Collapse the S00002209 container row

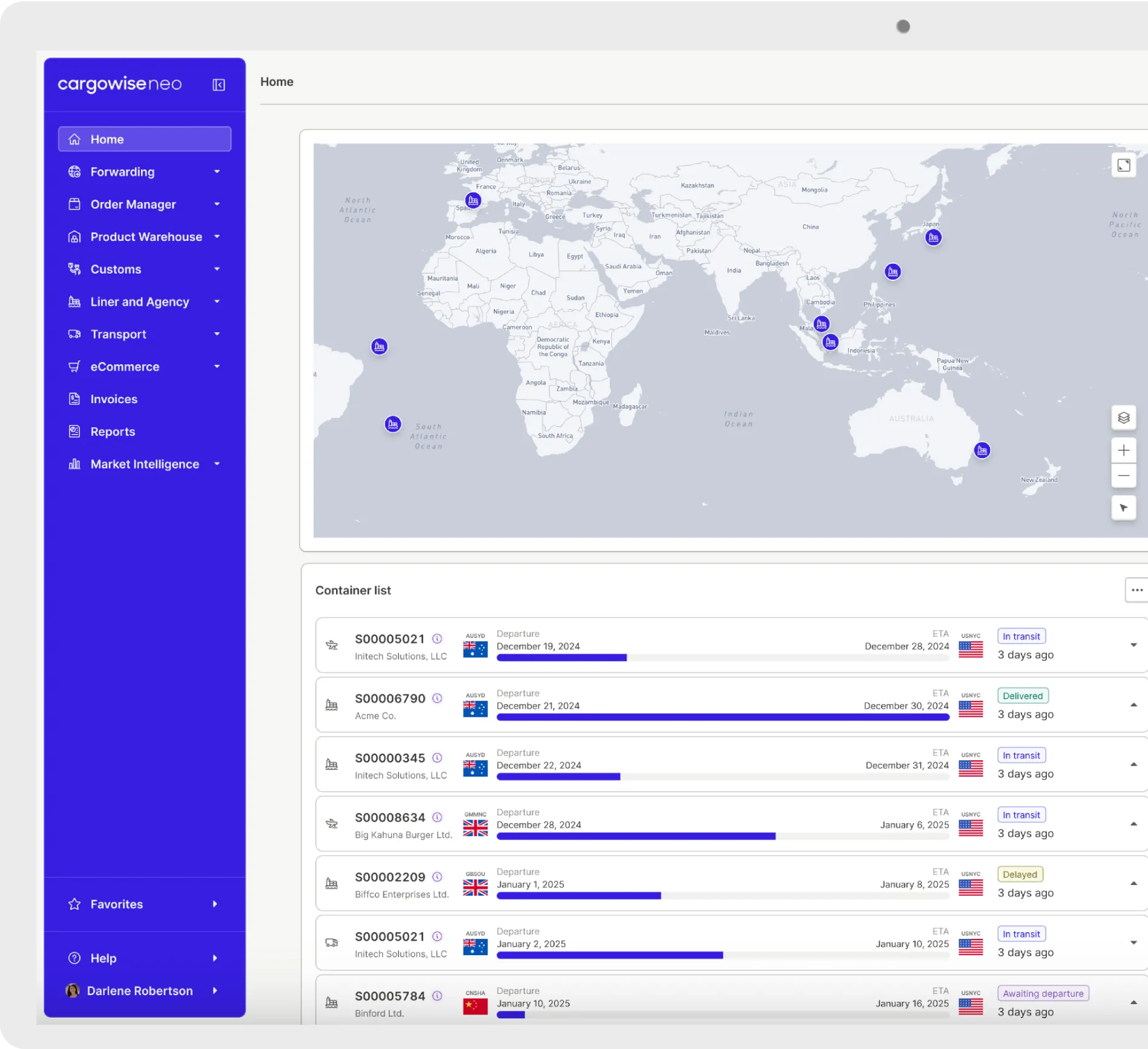(x=1133, y=884)
